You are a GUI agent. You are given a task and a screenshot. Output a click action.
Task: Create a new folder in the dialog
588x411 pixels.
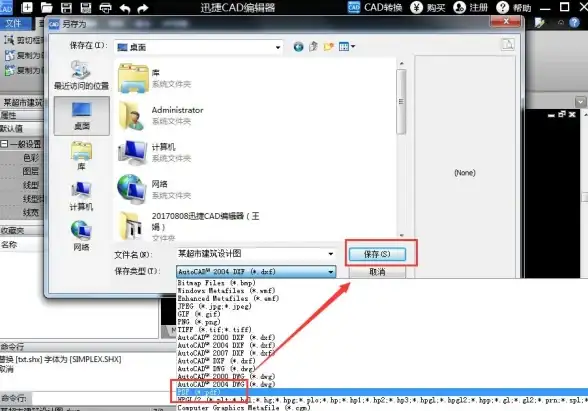pyautogui.click(x=328, y=46)
